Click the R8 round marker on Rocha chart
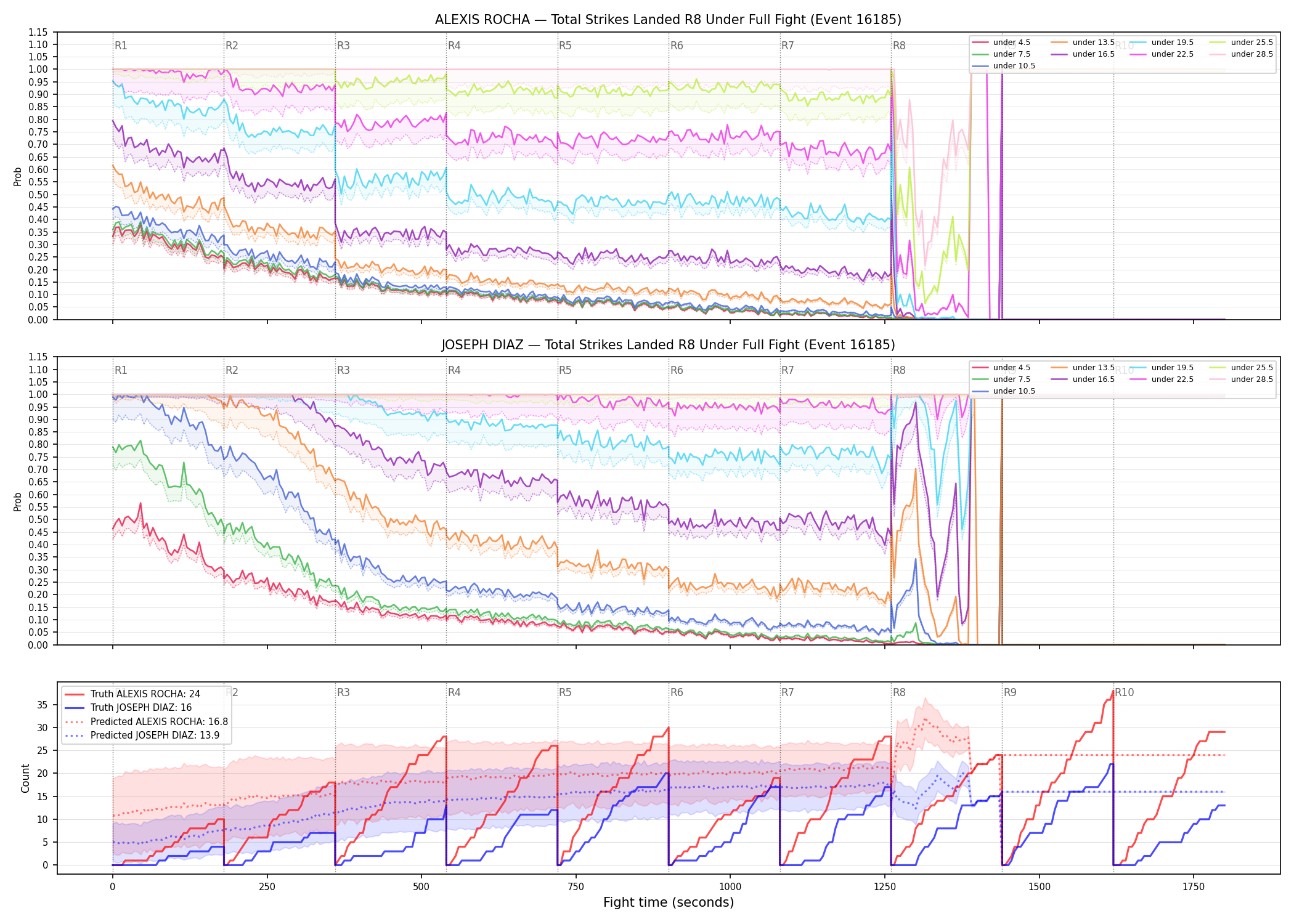1294x924 pixels. coord(899,46)
